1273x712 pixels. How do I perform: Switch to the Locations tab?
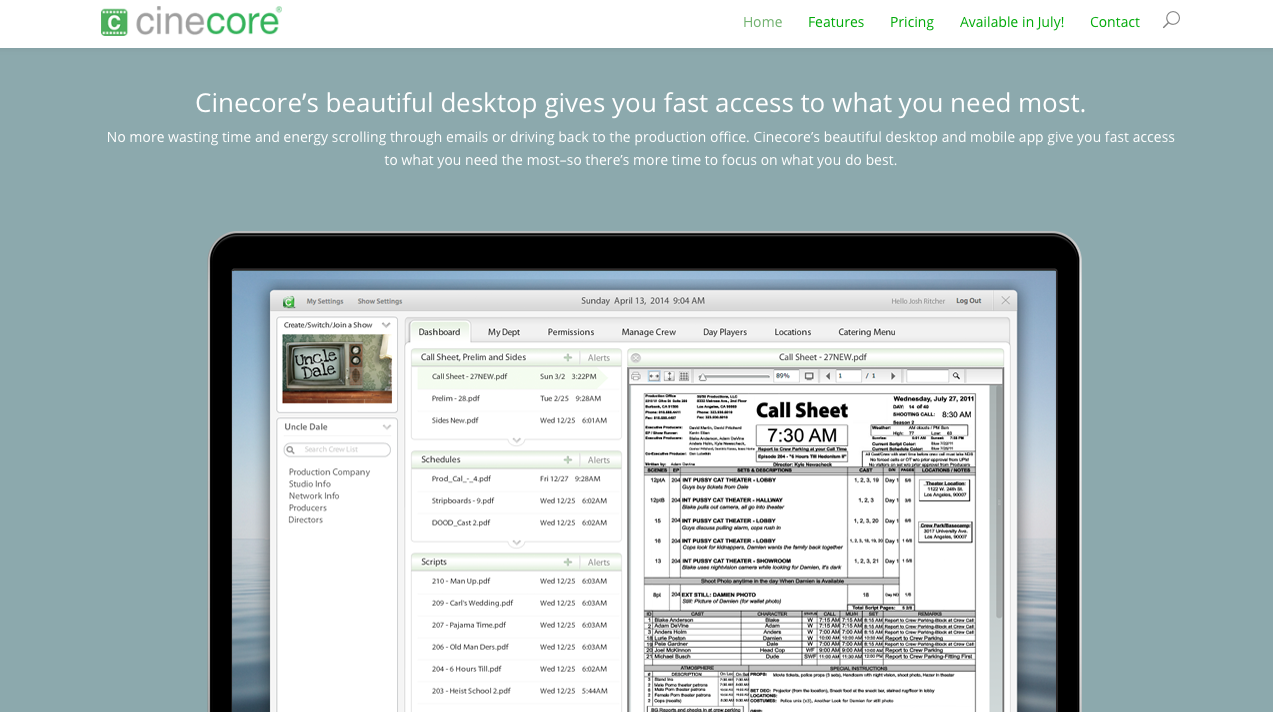(x=793, y=332)
